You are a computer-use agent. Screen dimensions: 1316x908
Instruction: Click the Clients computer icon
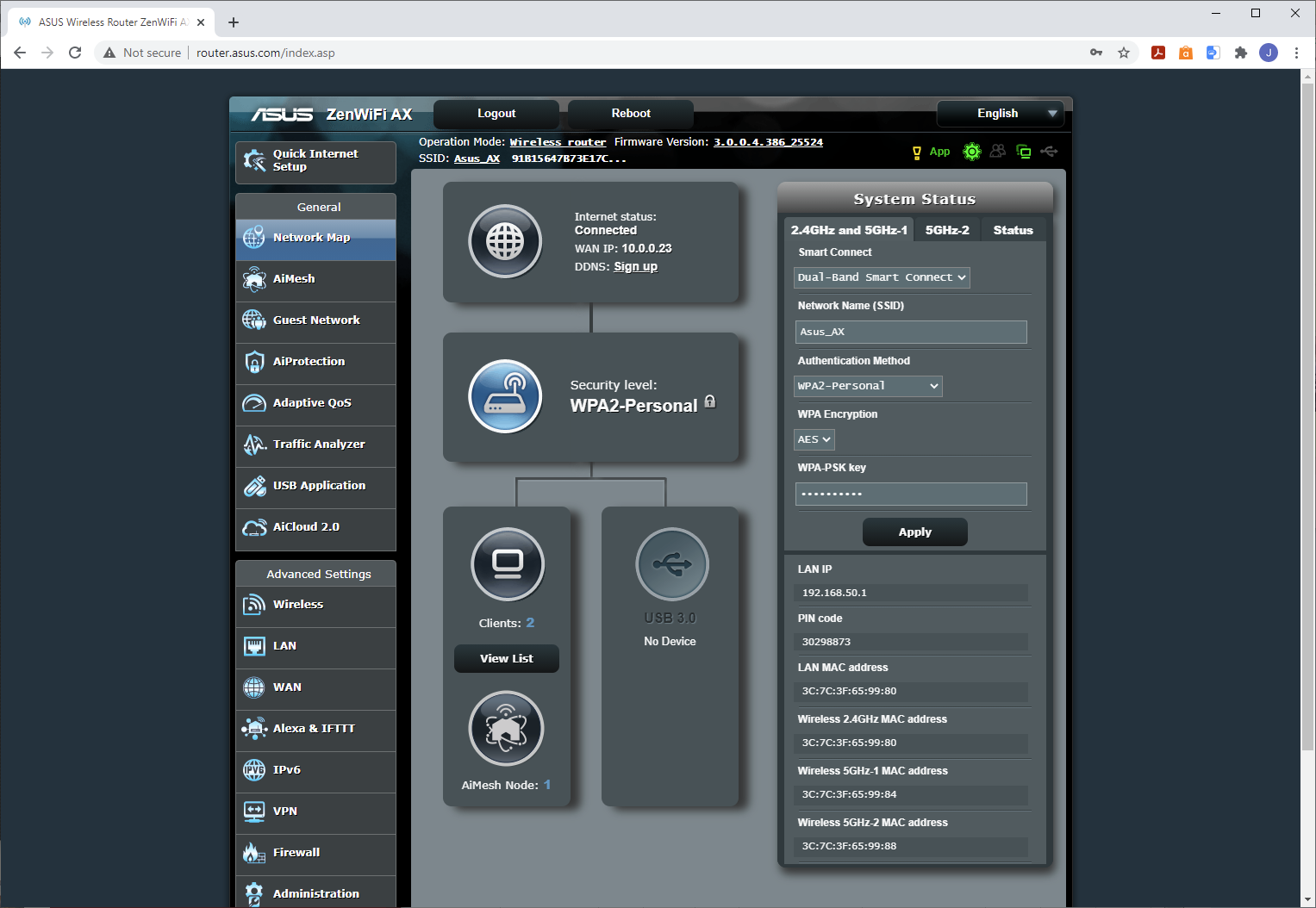pyautogui.click(x=508, y=564)
